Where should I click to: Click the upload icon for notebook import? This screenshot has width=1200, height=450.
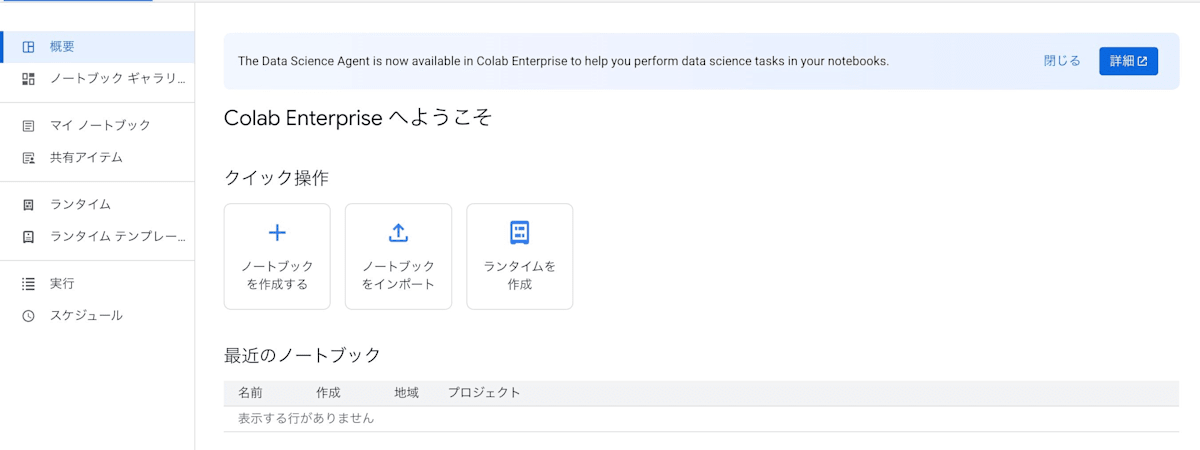pyautogui.click(x=398, y=233)
